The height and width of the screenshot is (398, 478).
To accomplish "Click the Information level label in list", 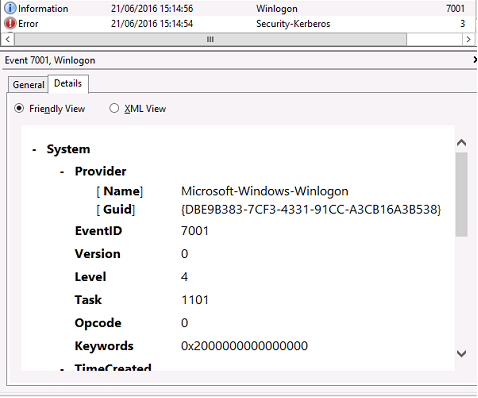I will [x=43, y=9].
